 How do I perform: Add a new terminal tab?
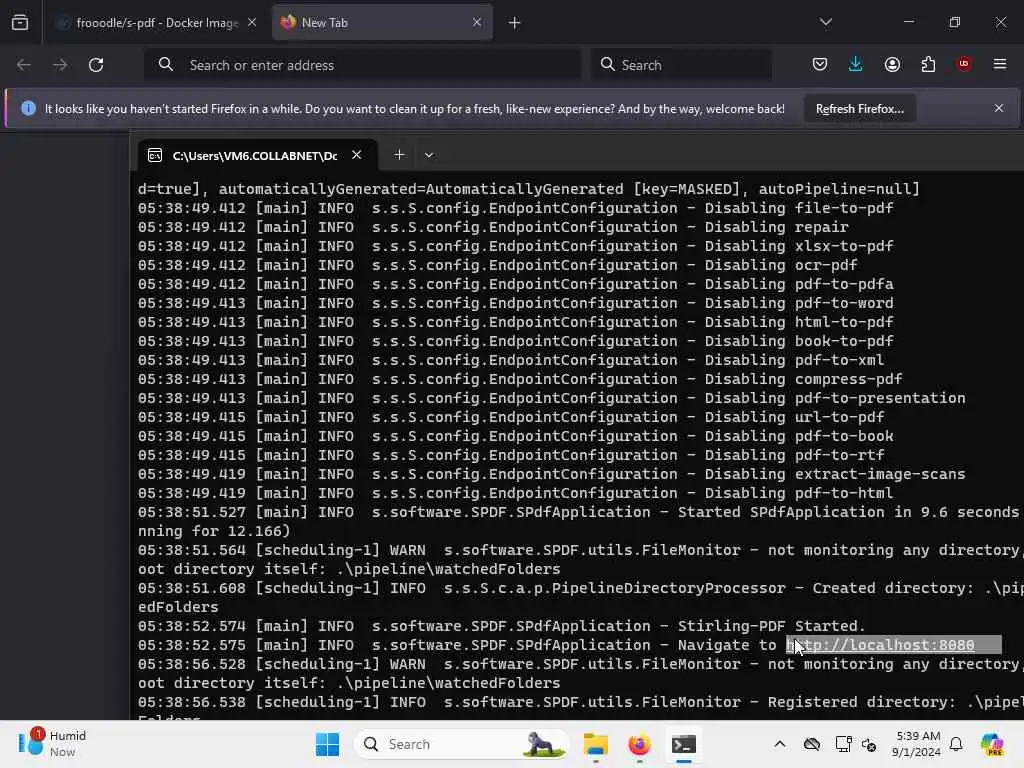pyautogui.click(x=399, y=155)
